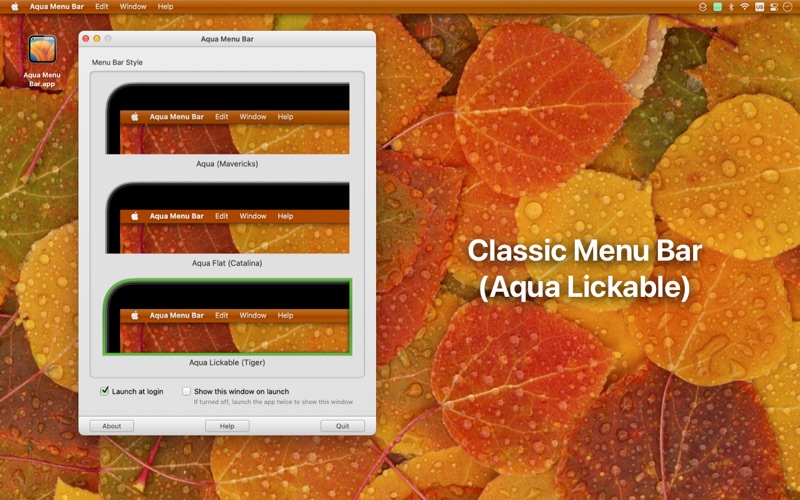
Task: Open Control Center from the menu bar
Action: click(773, 7)
